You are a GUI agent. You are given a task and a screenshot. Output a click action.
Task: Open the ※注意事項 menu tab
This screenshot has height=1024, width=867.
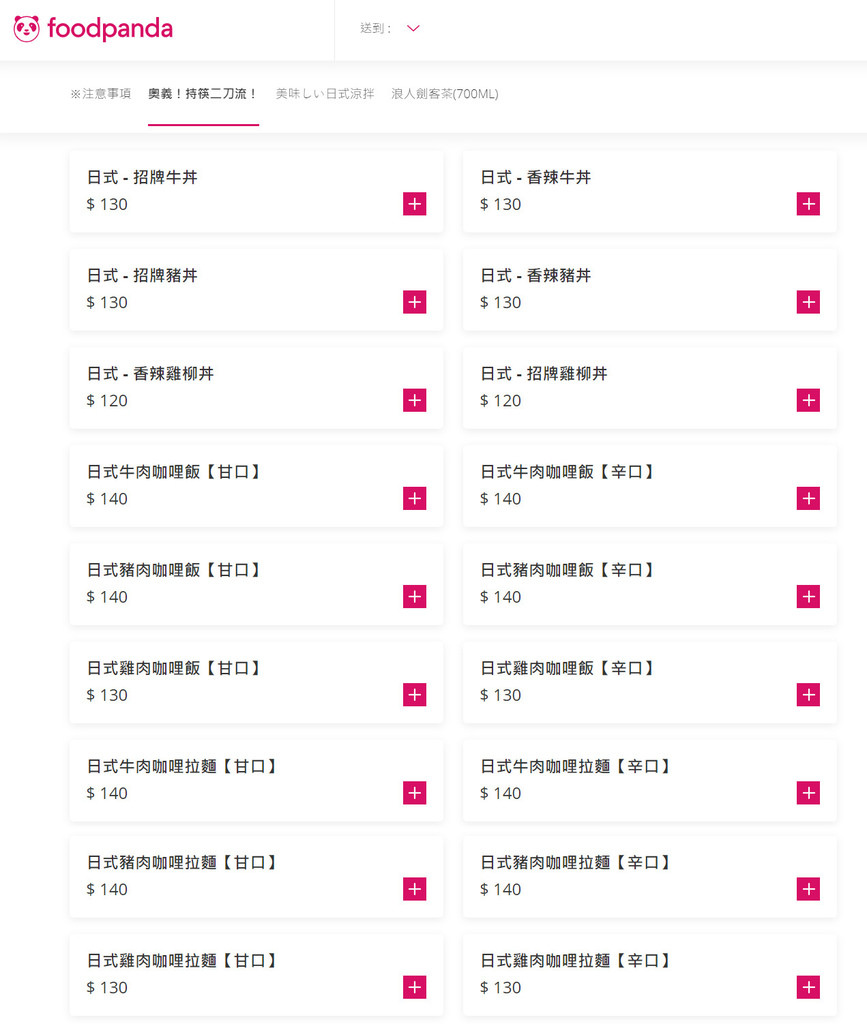point(101,94)
